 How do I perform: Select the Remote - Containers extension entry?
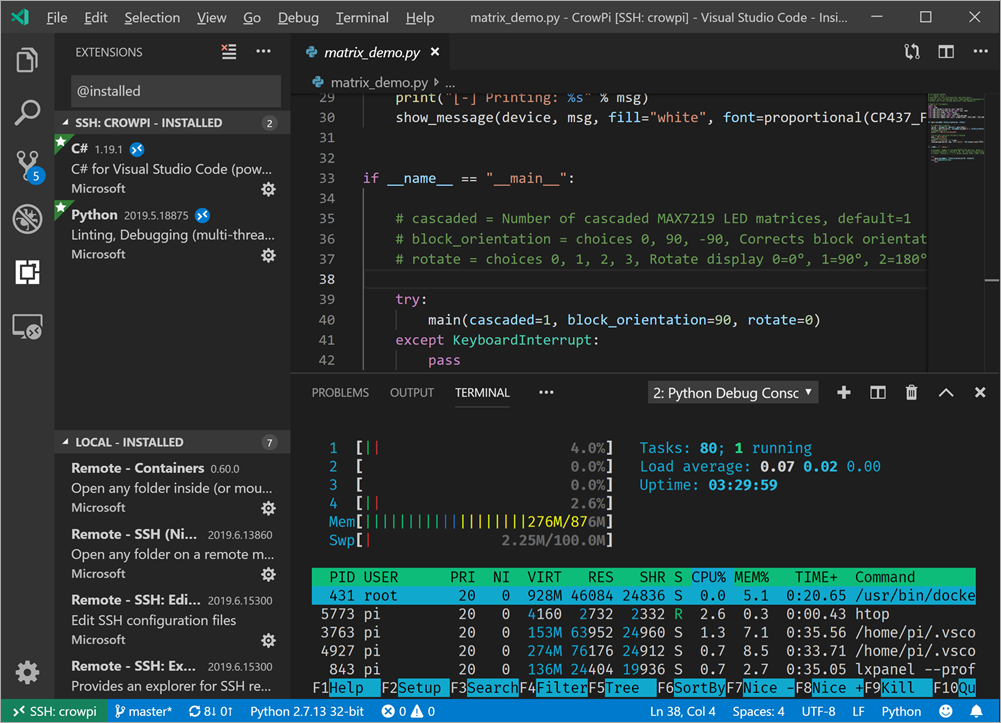[172, 488]
